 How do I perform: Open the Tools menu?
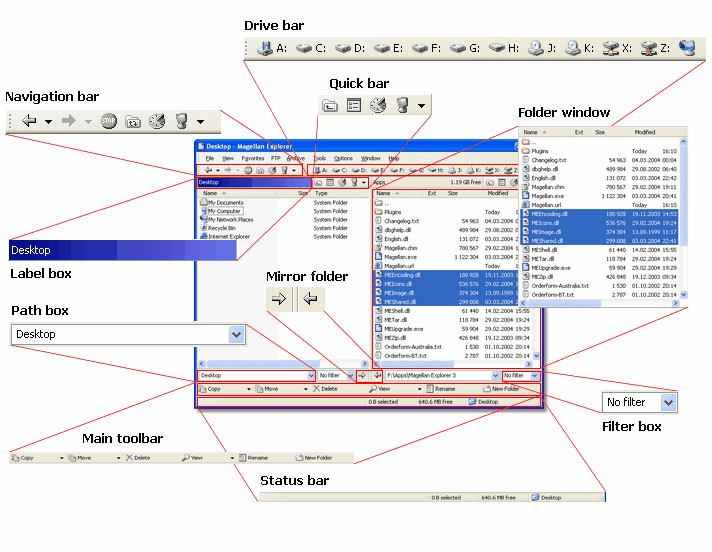(320, 158)
